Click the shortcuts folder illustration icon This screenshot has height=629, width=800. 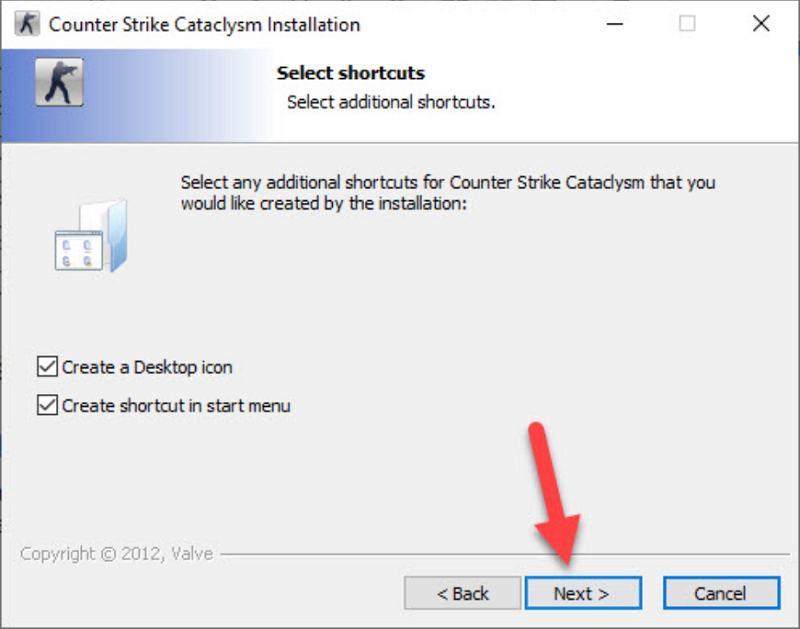[90, 237]
